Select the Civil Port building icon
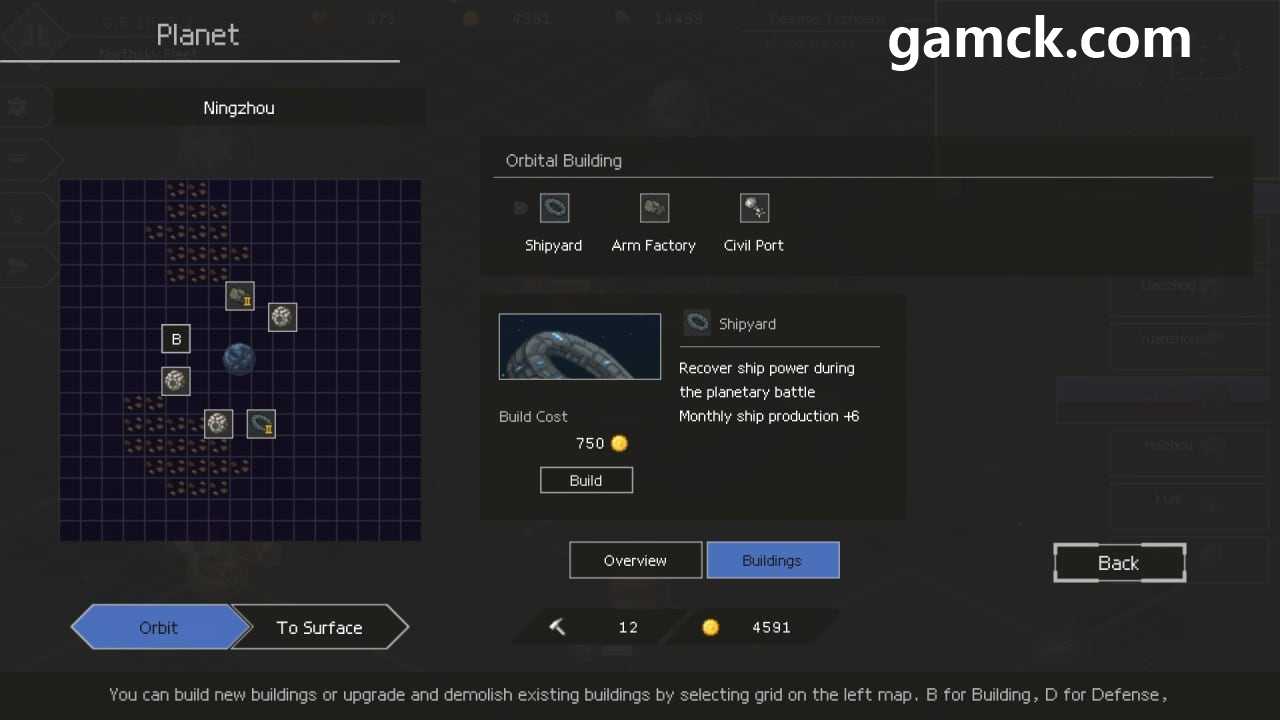This screenshot has height=720, width=1280. (x=754, y=208)
